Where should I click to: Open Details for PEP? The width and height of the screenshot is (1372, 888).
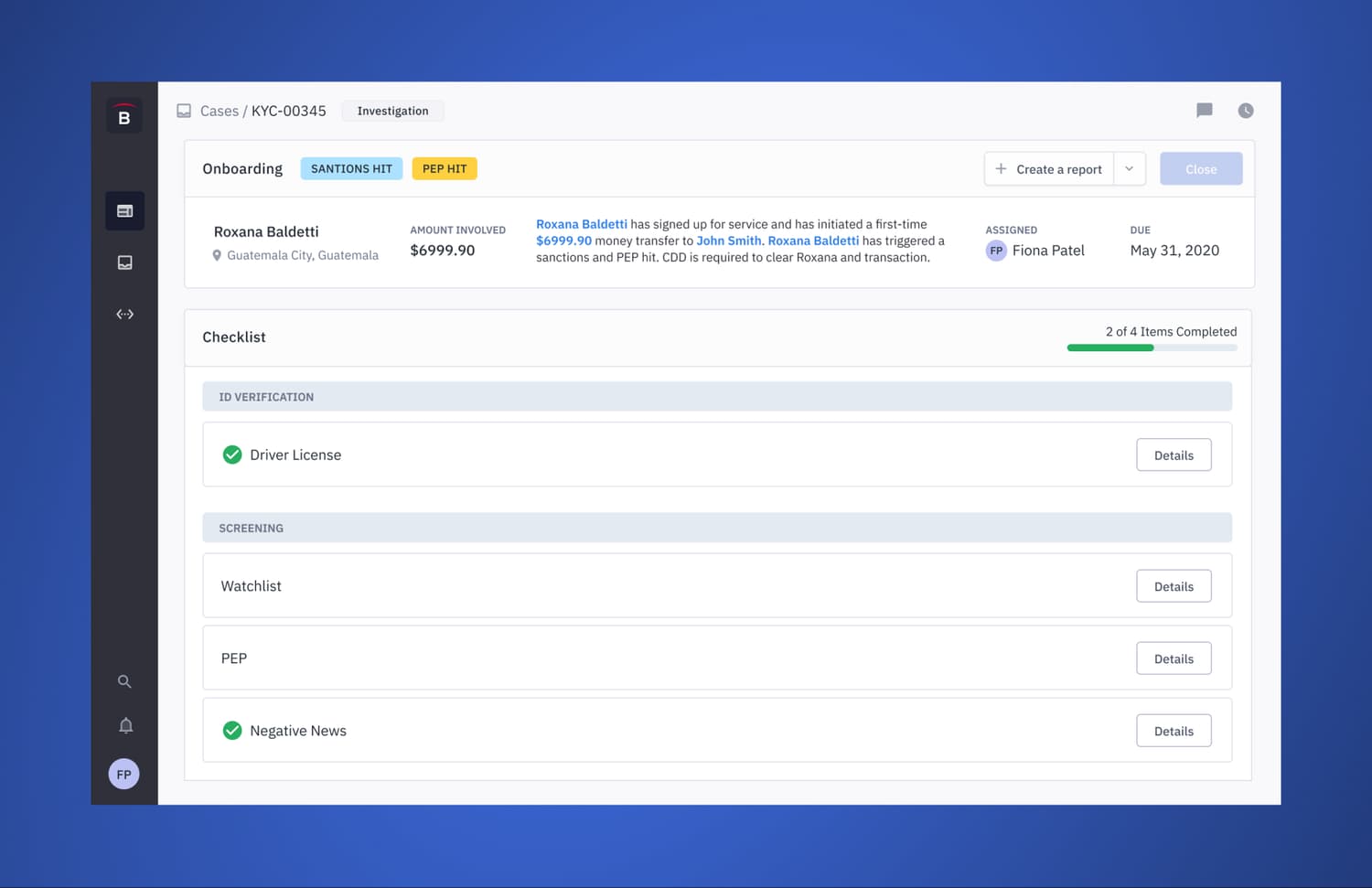tap(1174, 658)
